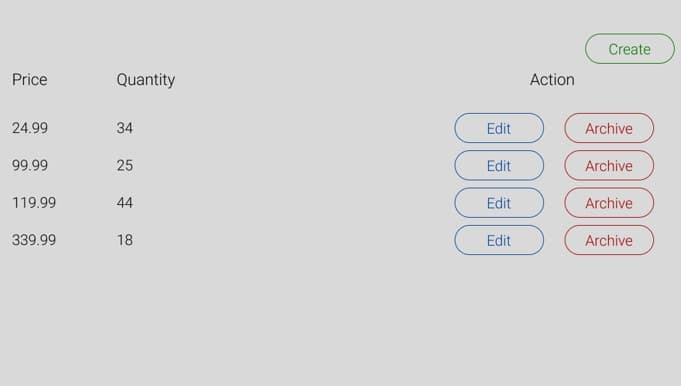Select the Action column header
Image resolution: width=681 pixels, height=386 pixels.
tap(552, 79)
